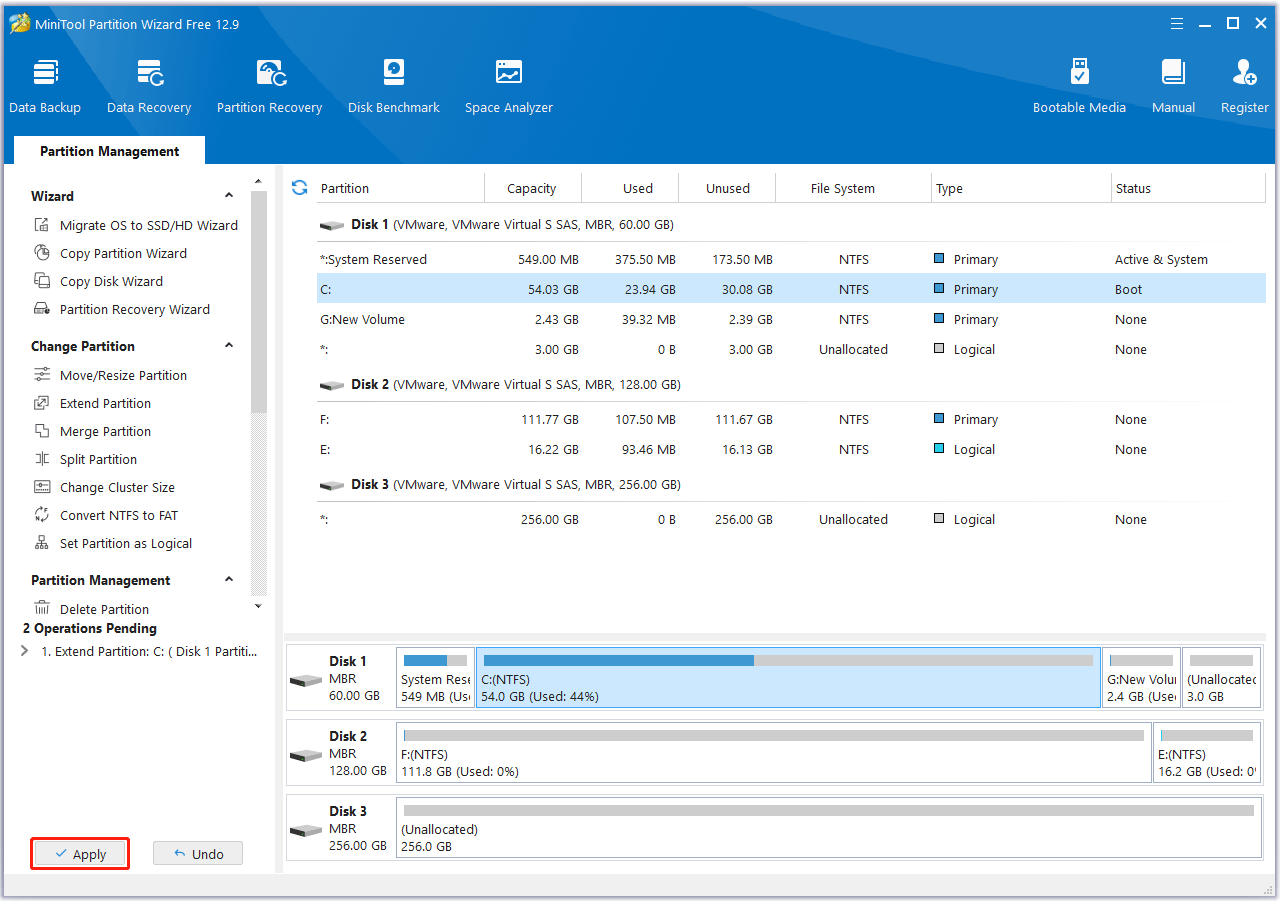Sort by the Status column header
Screen dimensions: 1281x901
click(x=1188, y=188)
